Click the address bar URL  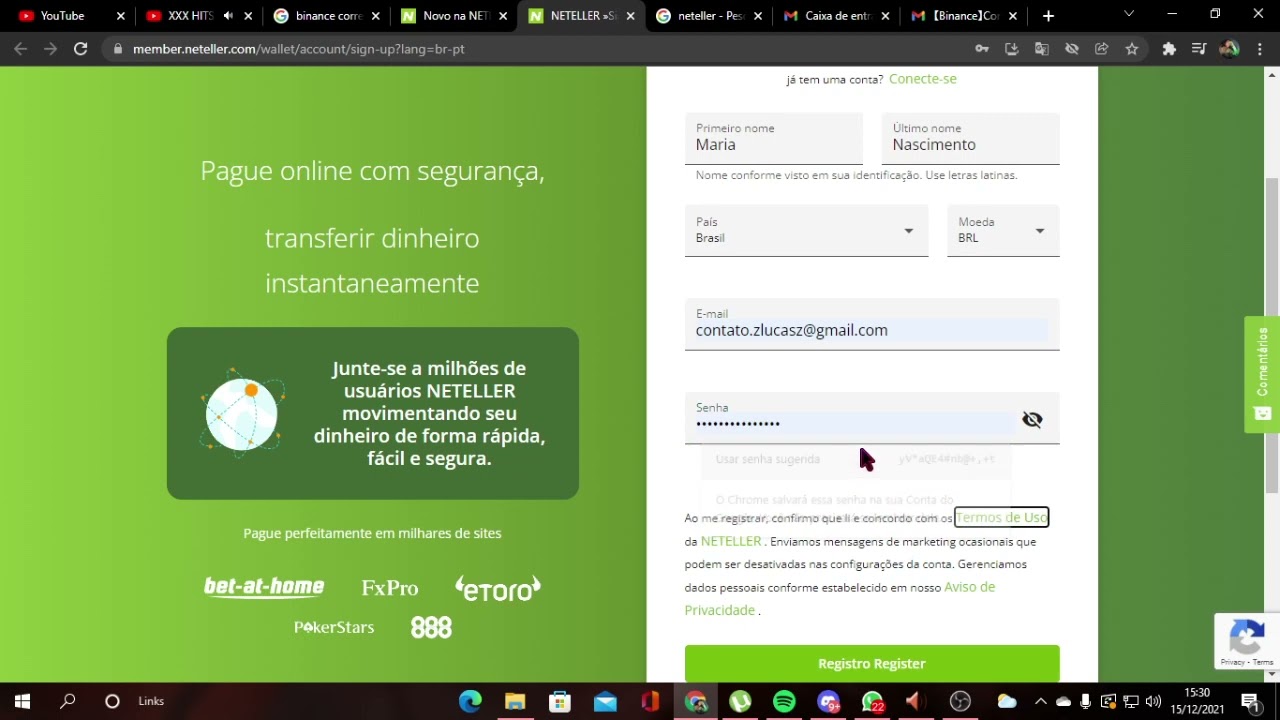click(x=298, y=49)
